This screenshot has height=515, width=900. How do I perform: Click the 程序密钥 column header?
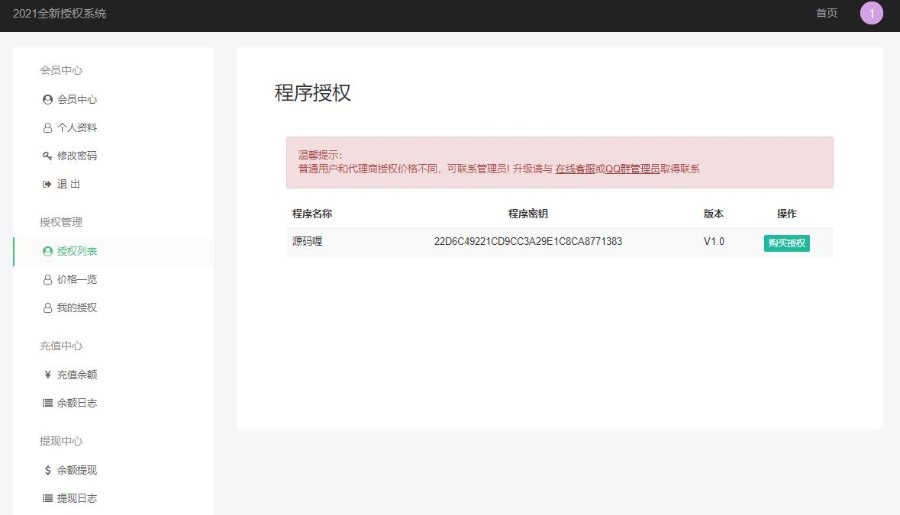[528, 214]
